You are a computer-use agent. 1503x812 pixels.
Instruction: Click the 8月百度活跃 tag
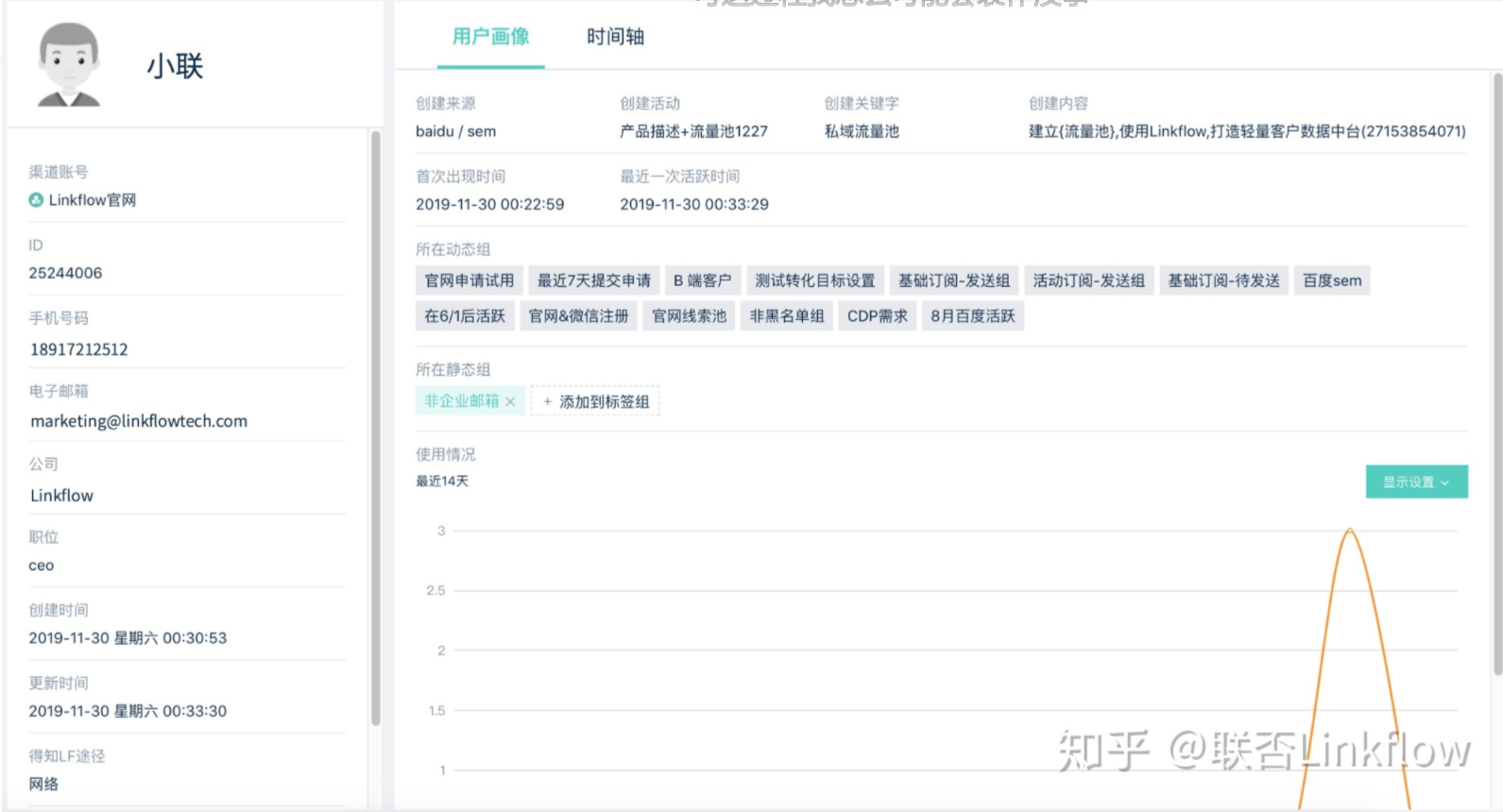973,315
